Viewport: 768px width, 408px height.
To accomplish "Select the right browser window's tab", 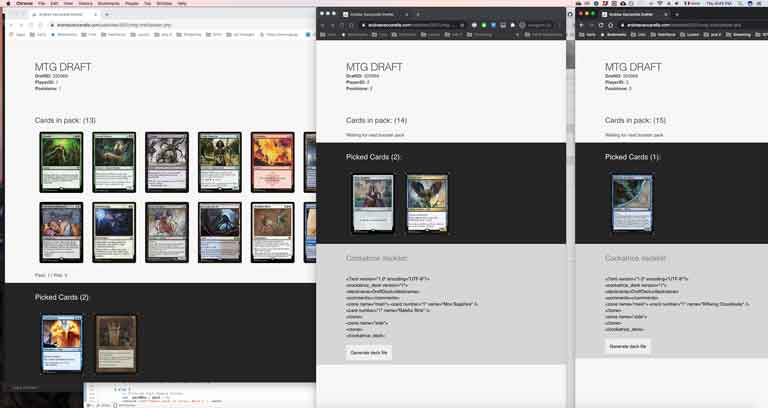I will tap(634, 14).
